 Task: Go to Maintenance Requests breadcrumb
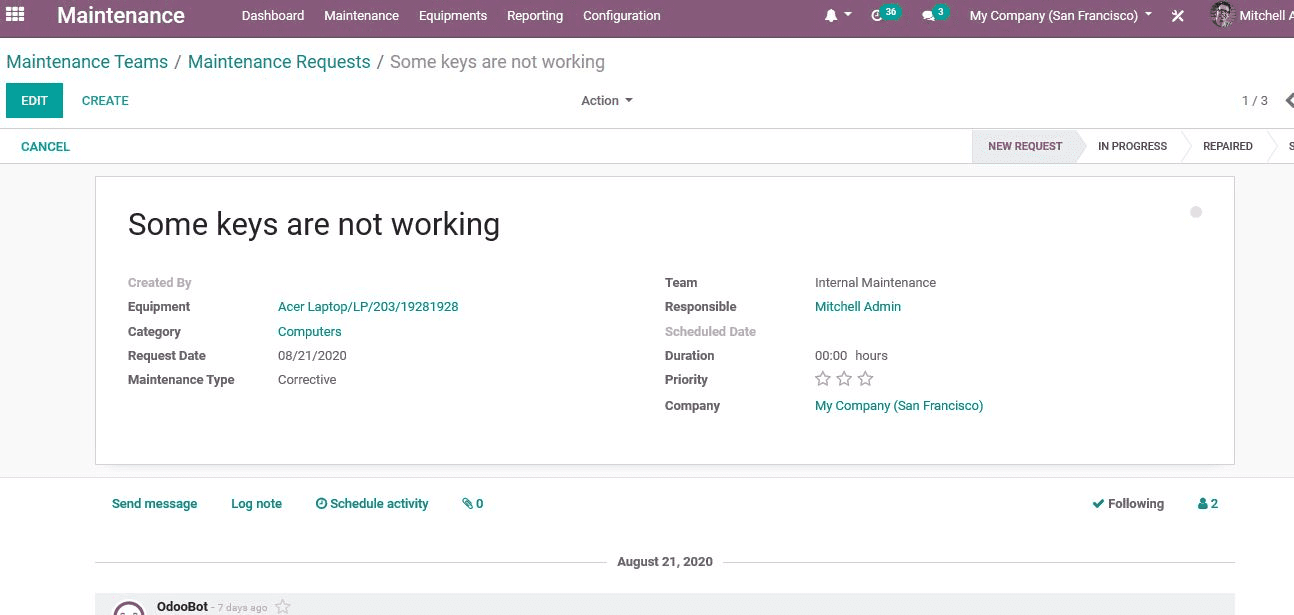[279, 62]
